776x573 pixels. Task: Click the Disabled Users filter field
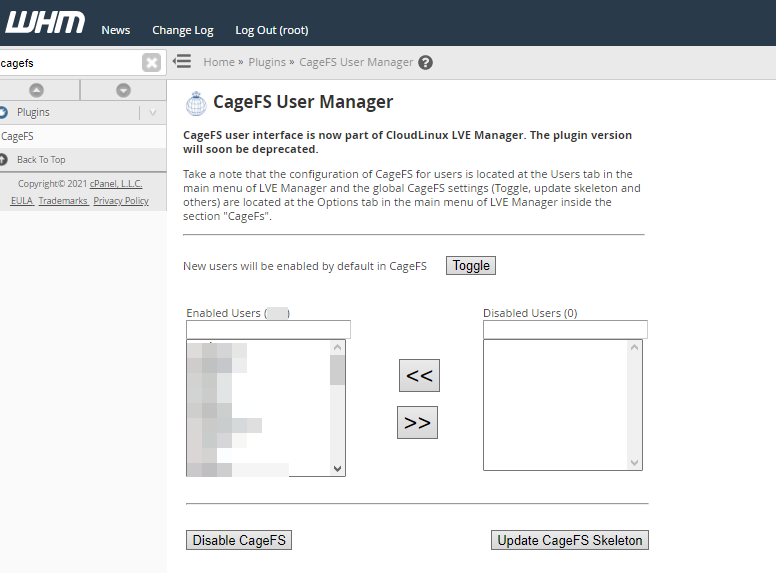tap(565, 330)
